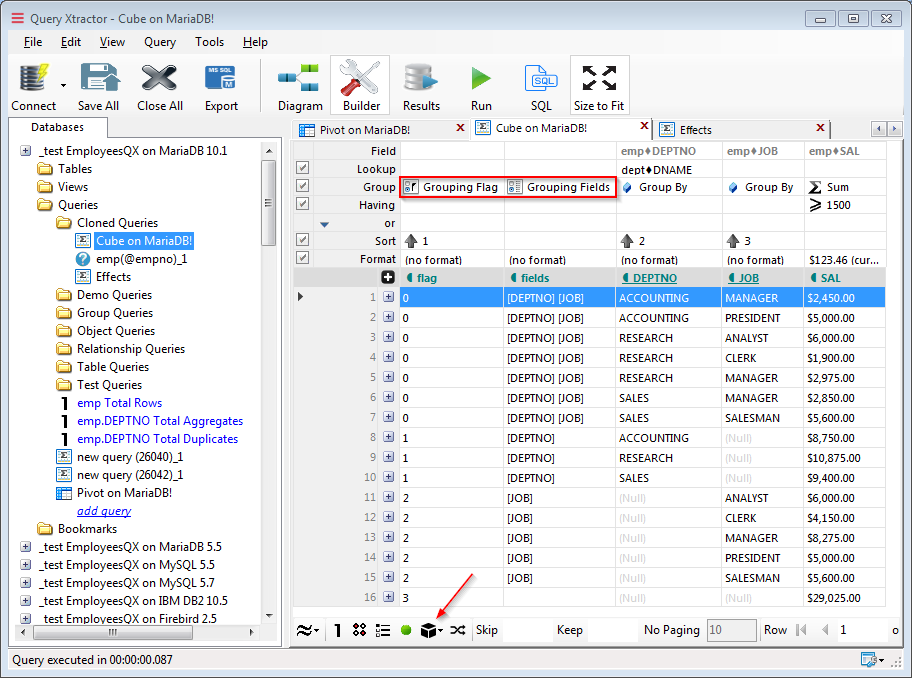Open the emp Total Rows query
Screen dimensions: 912x678
click(119, 403)
